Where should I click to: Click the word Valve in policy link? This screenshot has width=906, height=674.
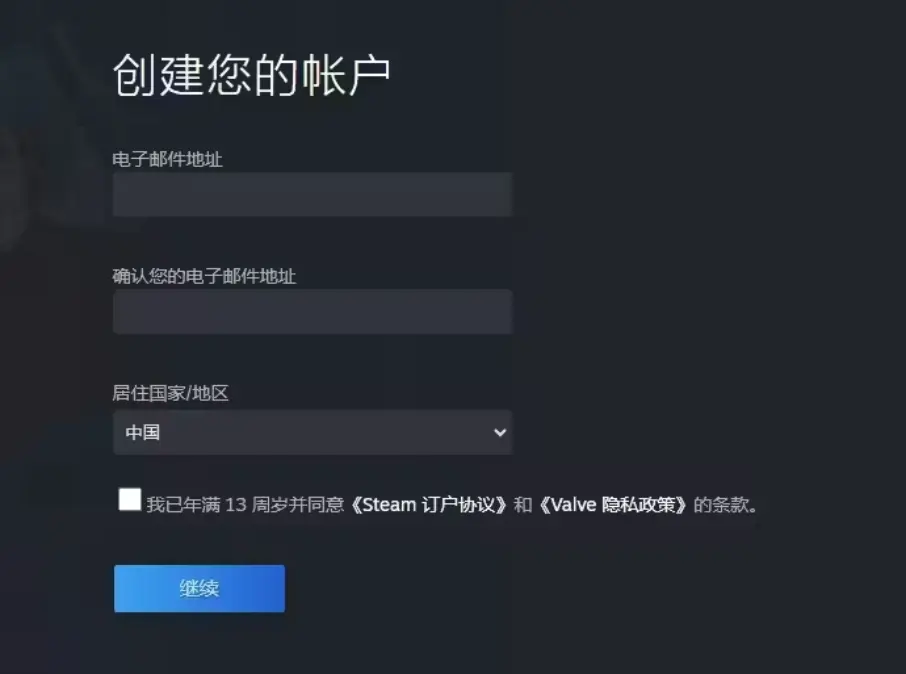point(574,505)
